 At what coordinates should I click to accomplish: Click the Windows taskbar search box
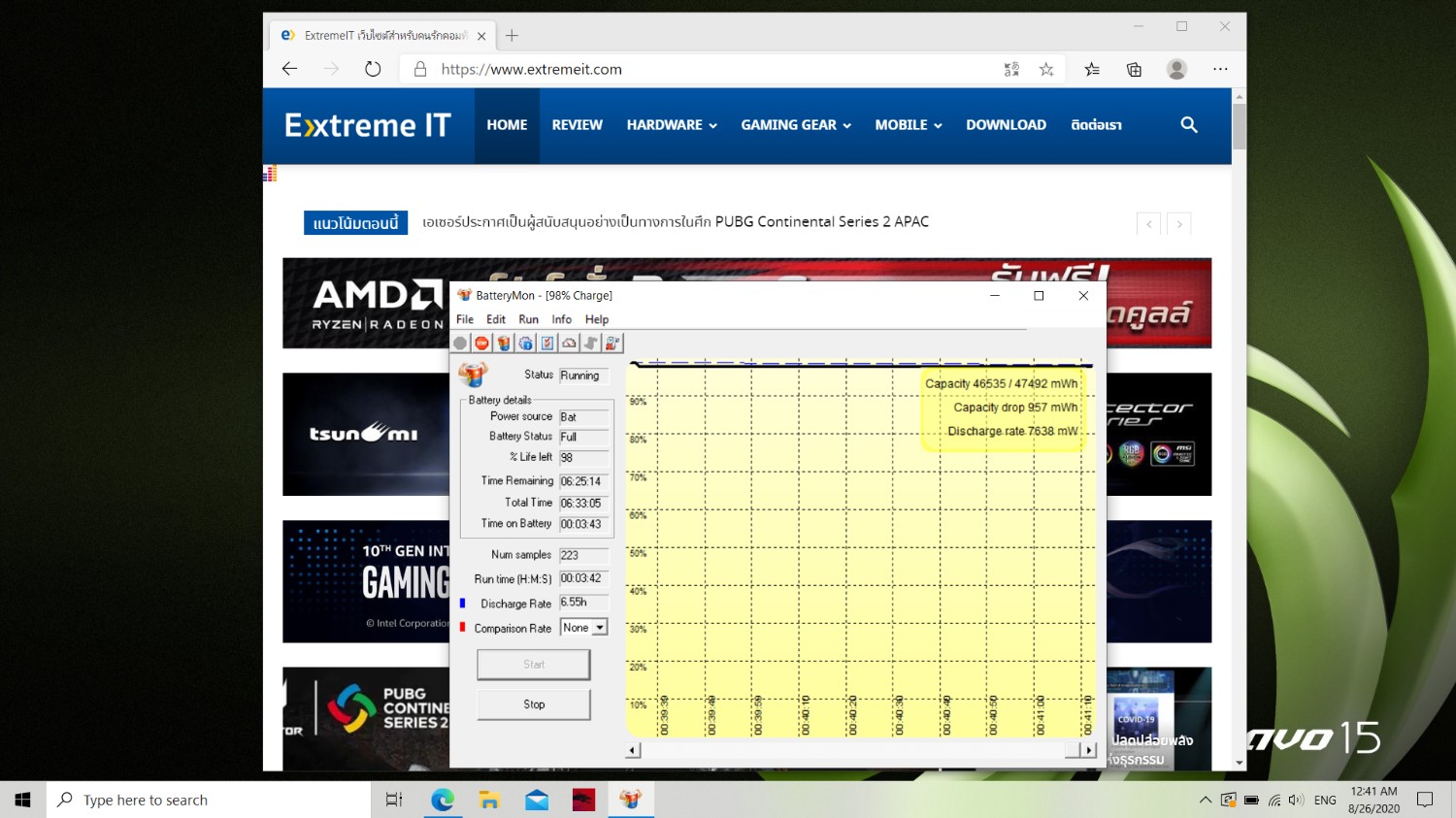209,800
